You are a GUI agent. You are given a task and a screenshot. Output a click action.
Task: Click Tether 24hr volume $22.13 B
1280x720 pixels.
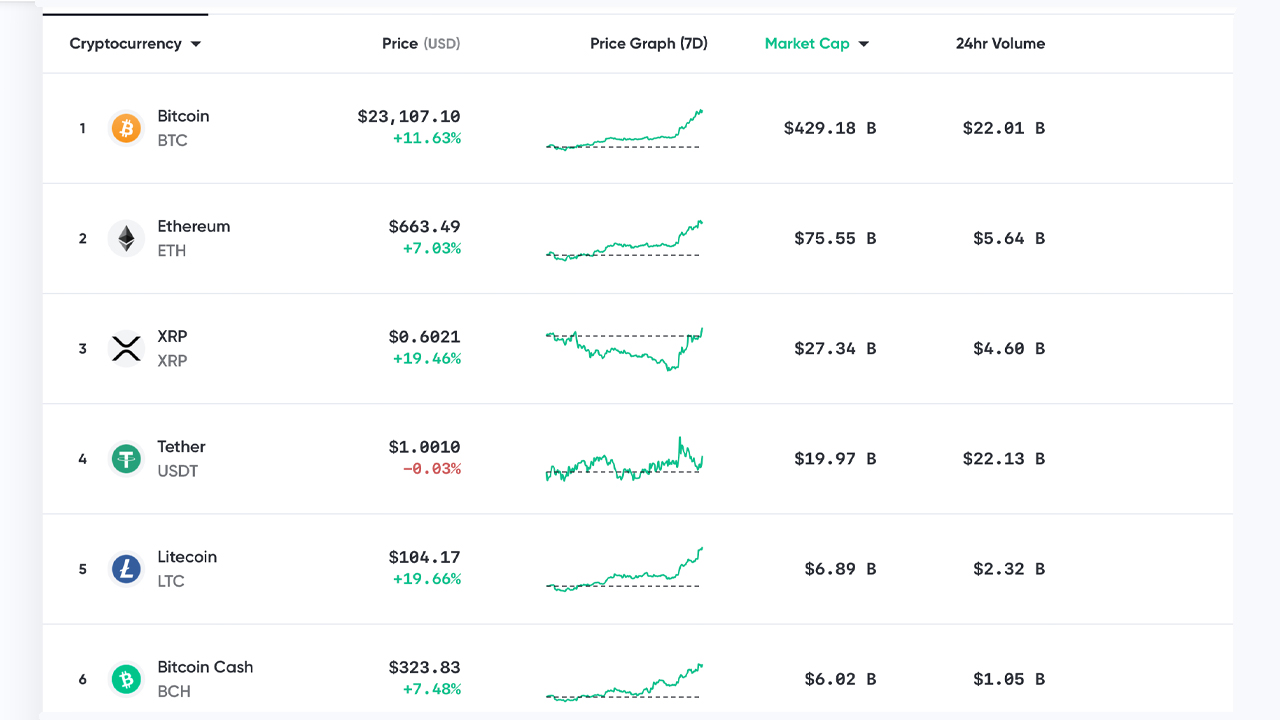[x=1004, y=459]
